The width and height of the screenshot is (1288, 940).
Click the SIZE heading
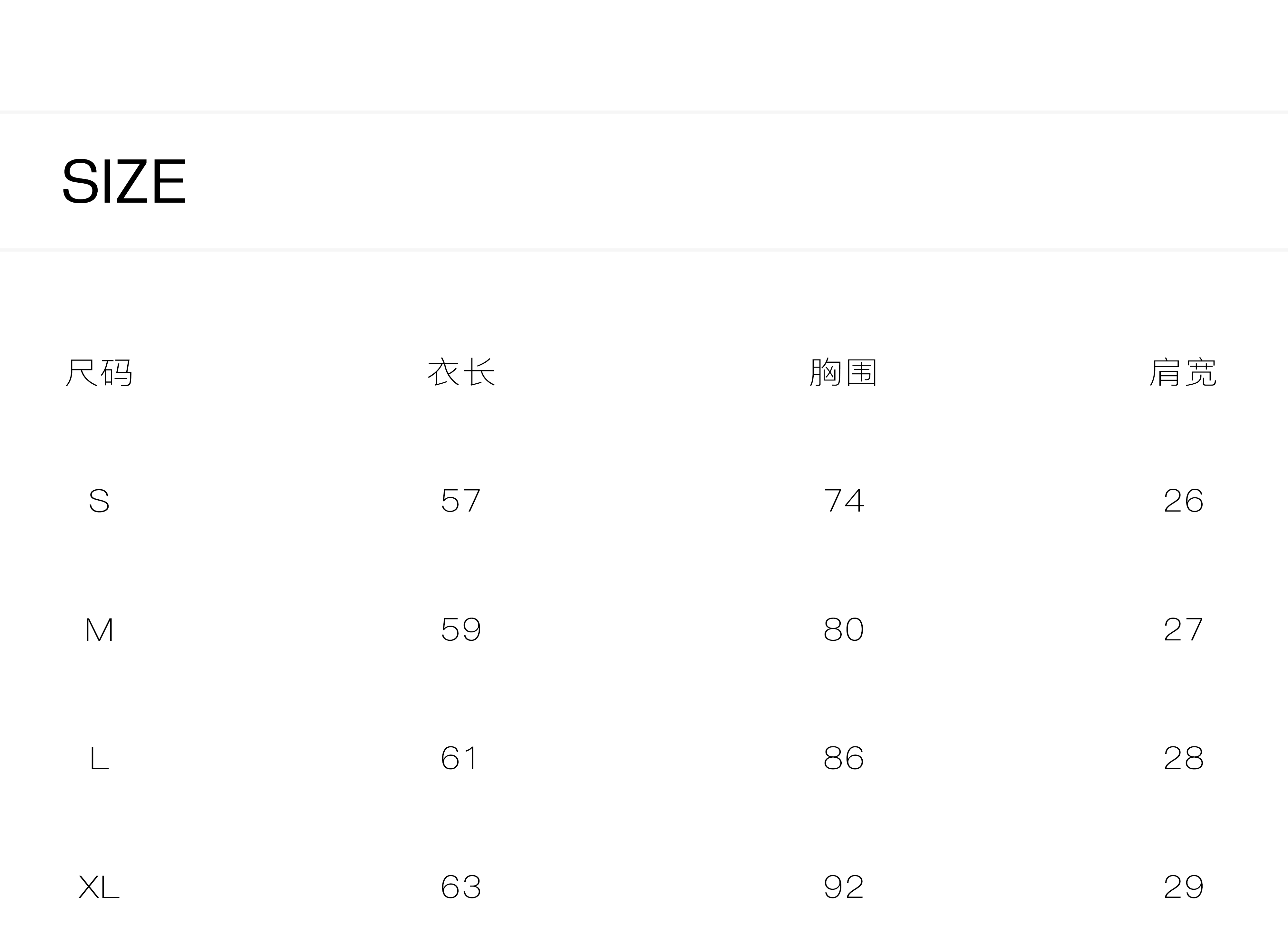[x=124, y=181]
